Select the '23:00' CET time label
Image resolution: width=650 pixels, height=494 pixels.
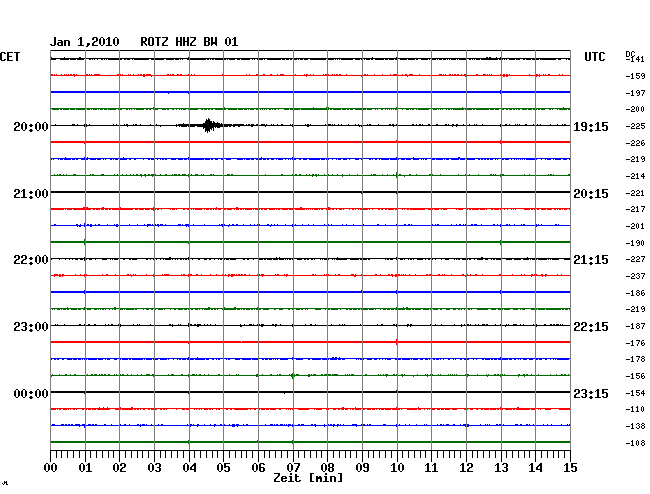(31, 327)
